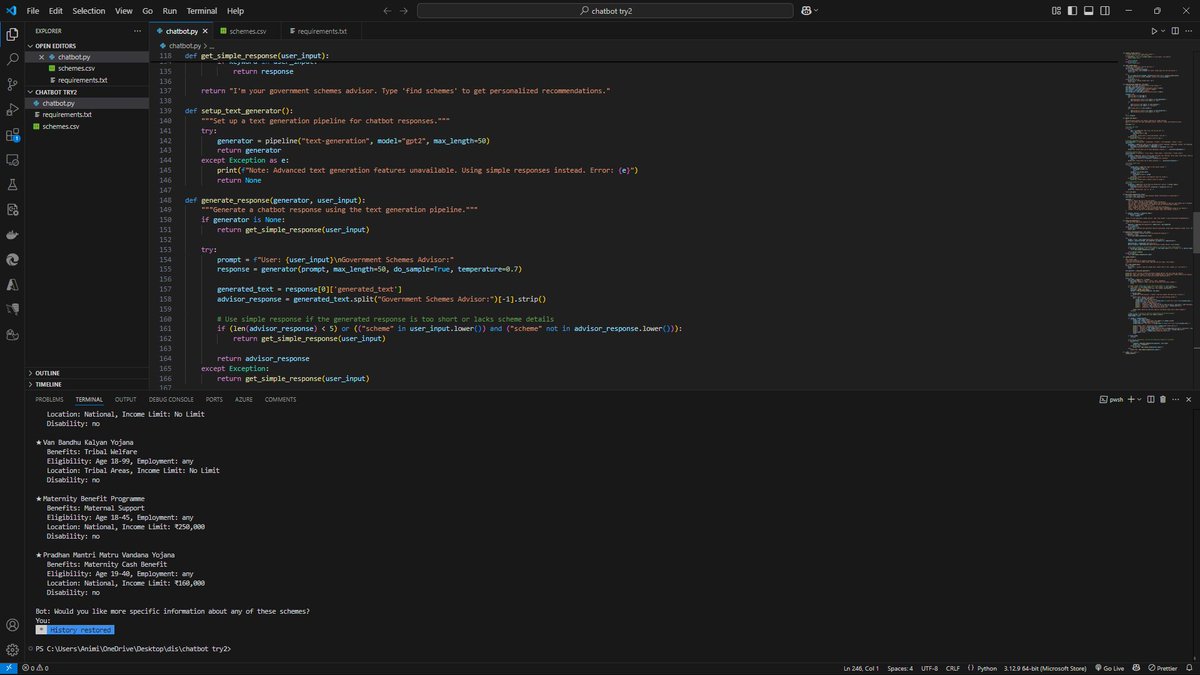Split the terminal
Screen dimensions: 1200x675
coord(1151,399)
